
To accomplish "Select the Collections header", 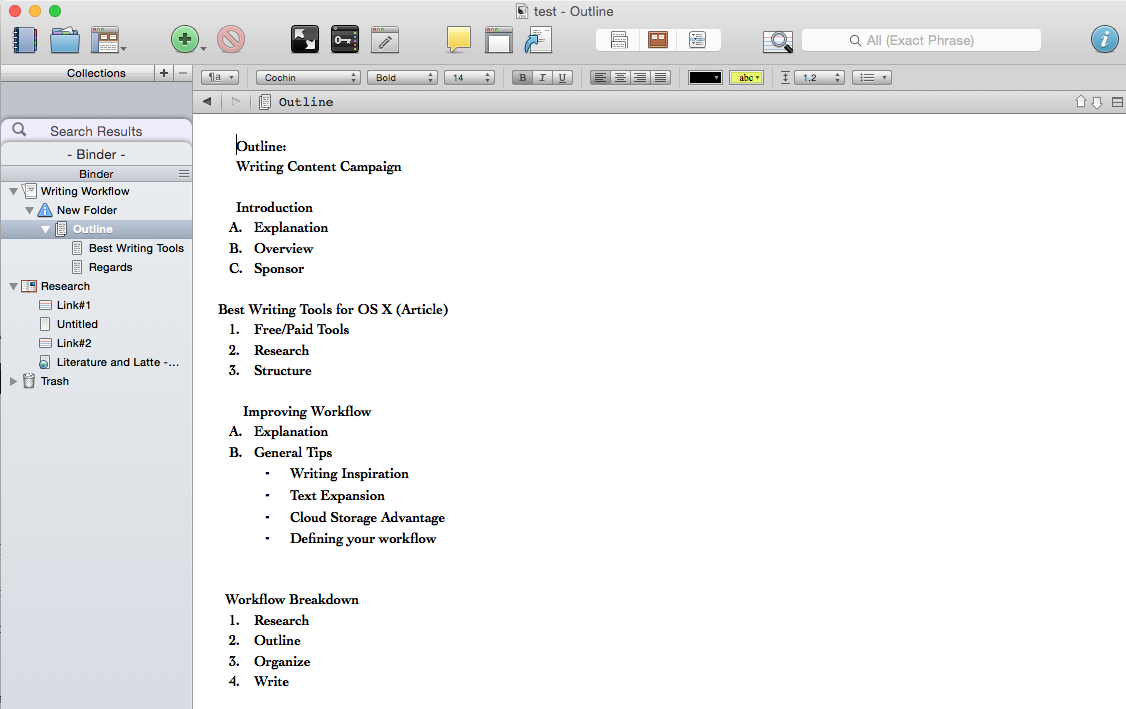I will click(x=96, y=73).
